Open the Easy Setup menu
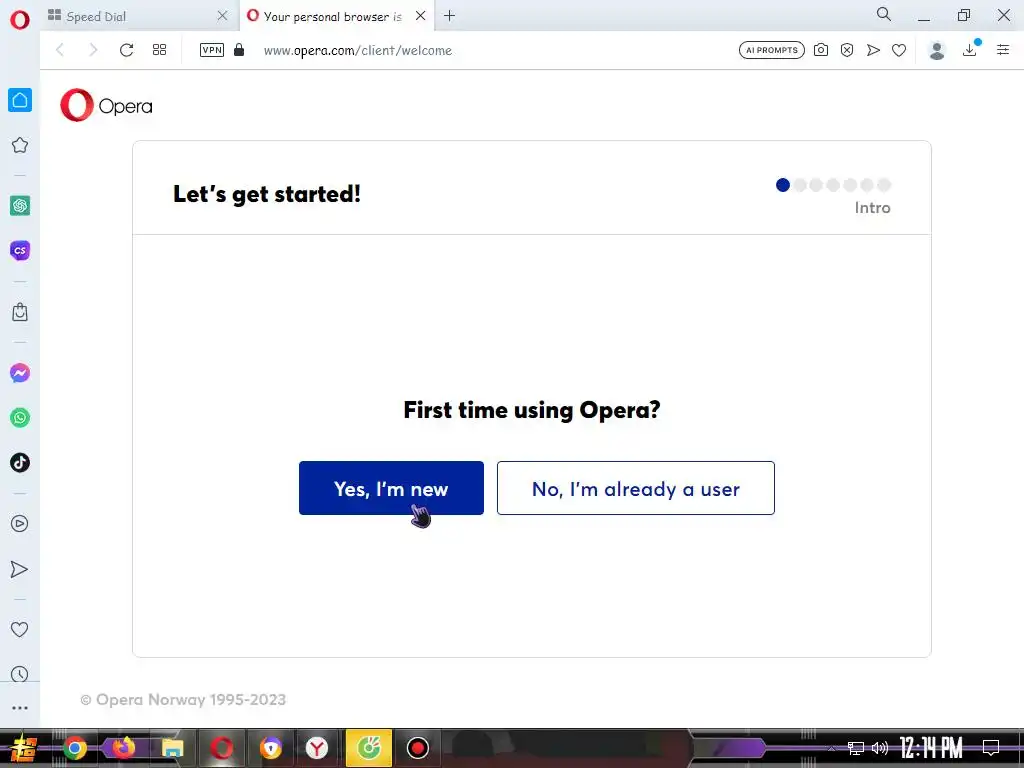 pyautogui.click(x=1003, y=50)
